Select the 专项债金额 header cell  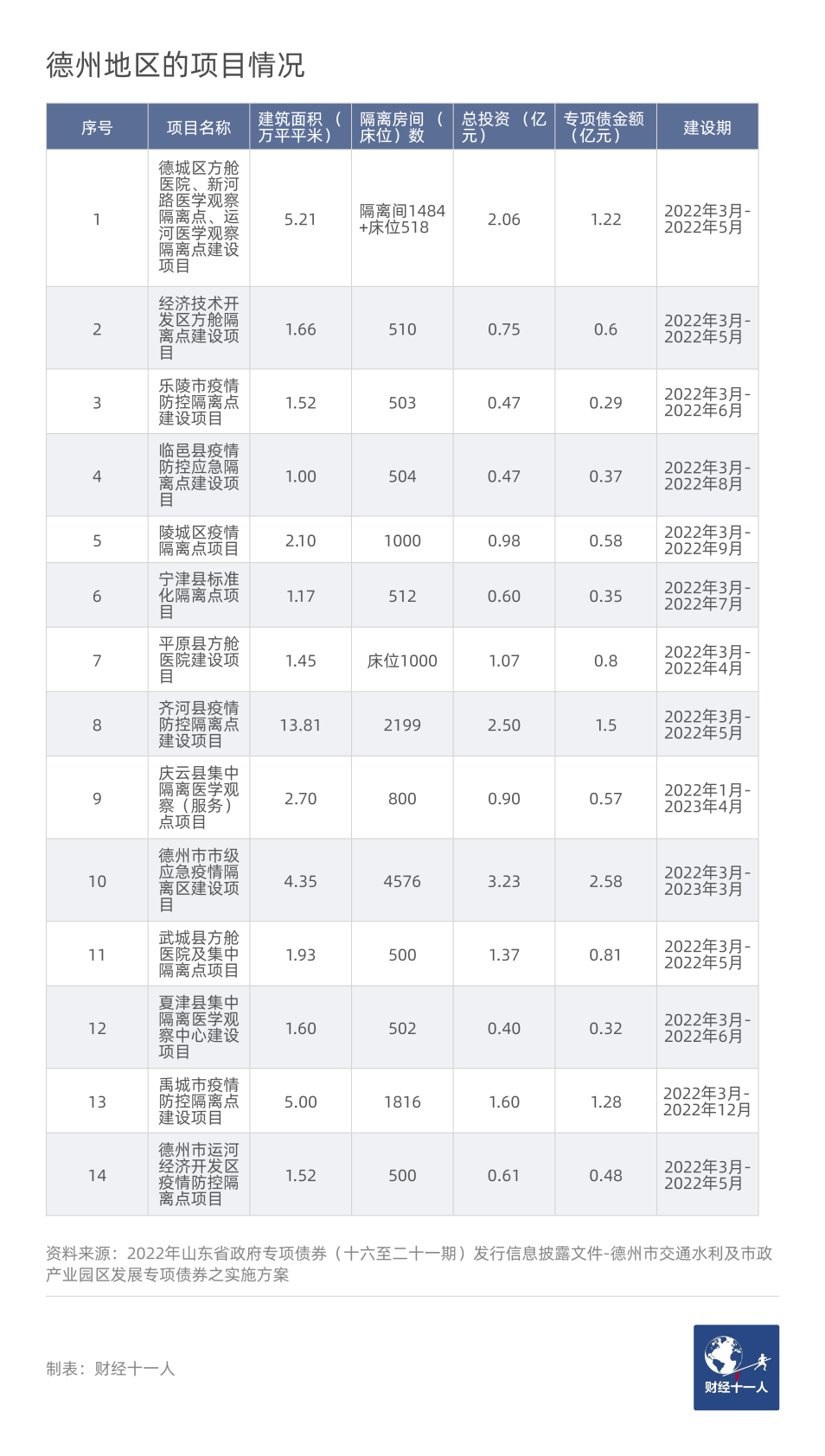tap(604, 127)
